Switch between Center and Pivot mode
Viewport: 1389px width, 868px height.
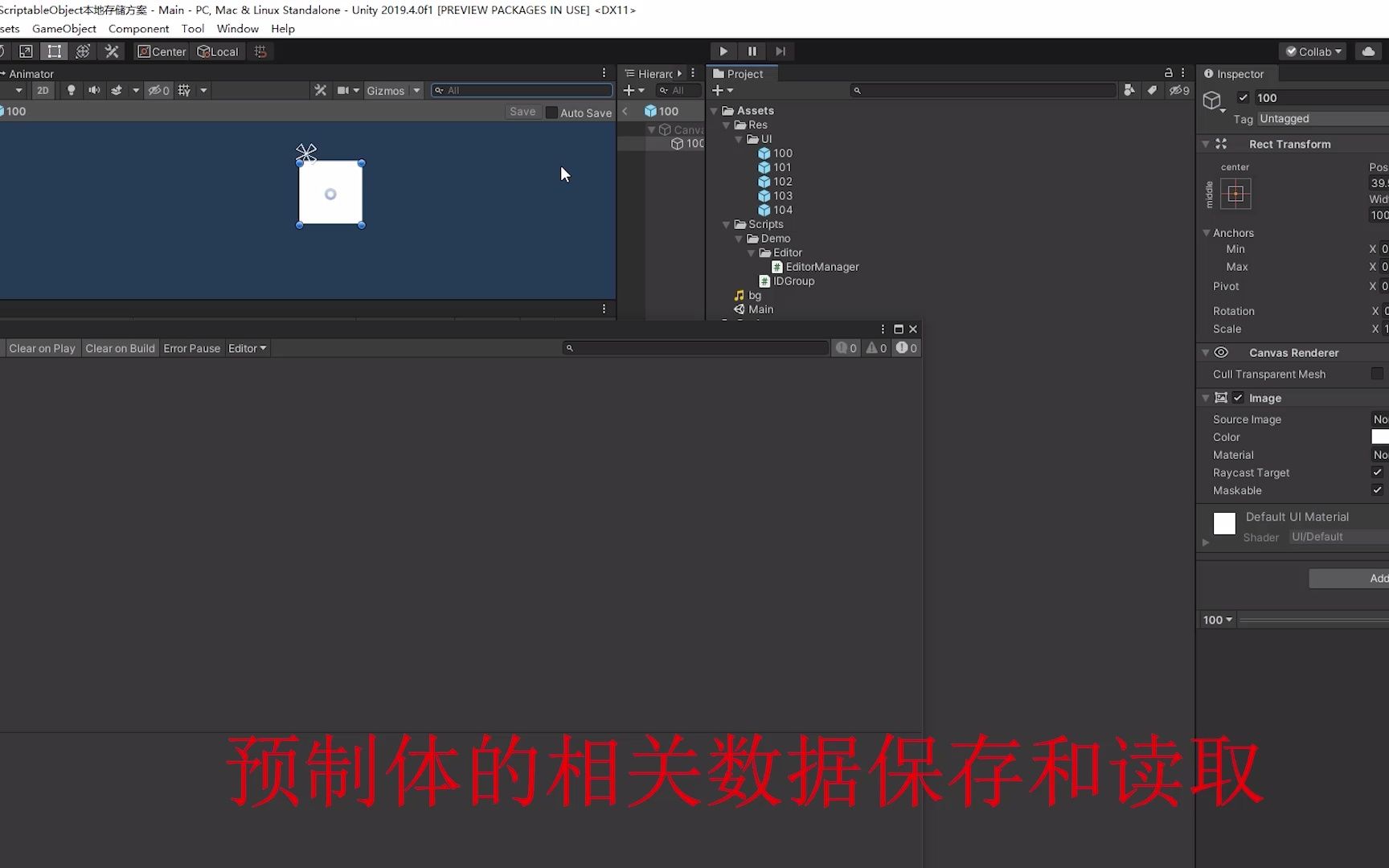pos(161,51)
